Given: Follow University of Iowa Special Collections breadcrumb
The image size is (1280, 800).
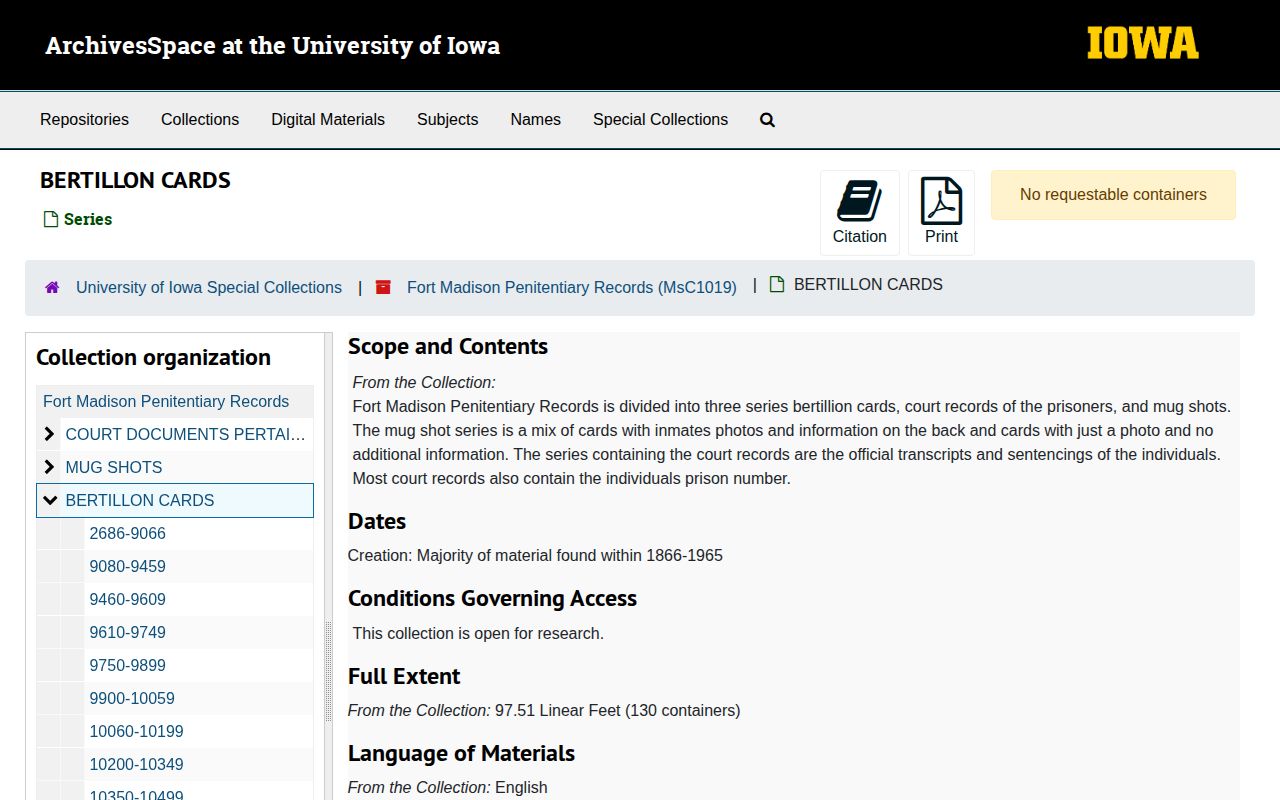Looking at the screenshot, I should pos(209,287).
